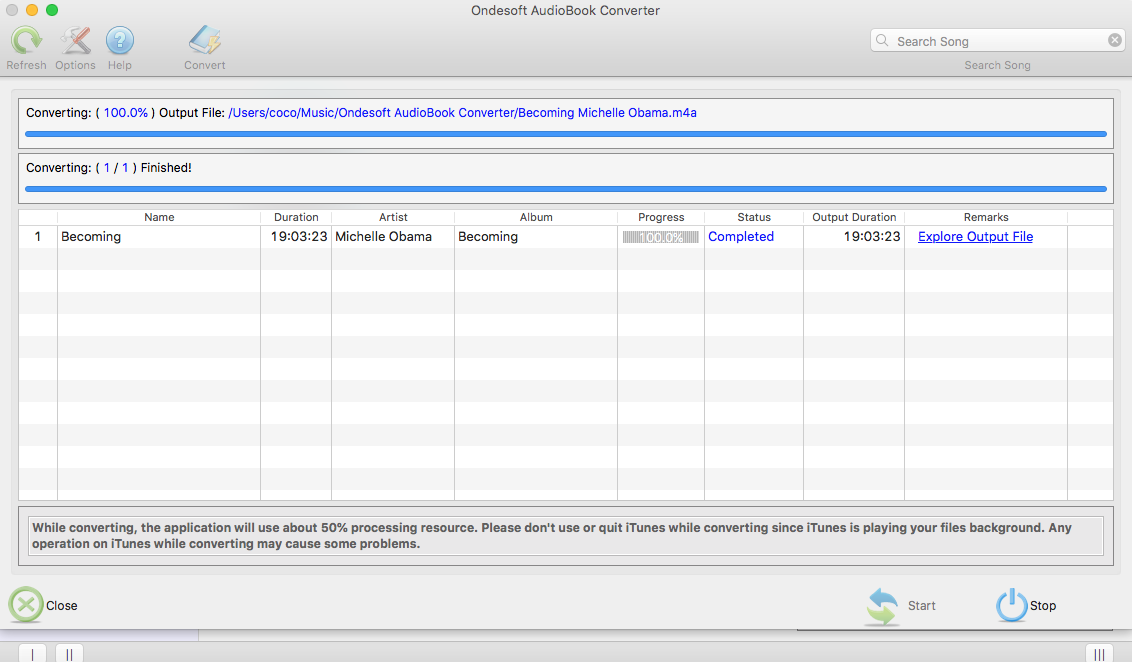
Task: Click the Stop button label
Action: tap(1042, 606)
